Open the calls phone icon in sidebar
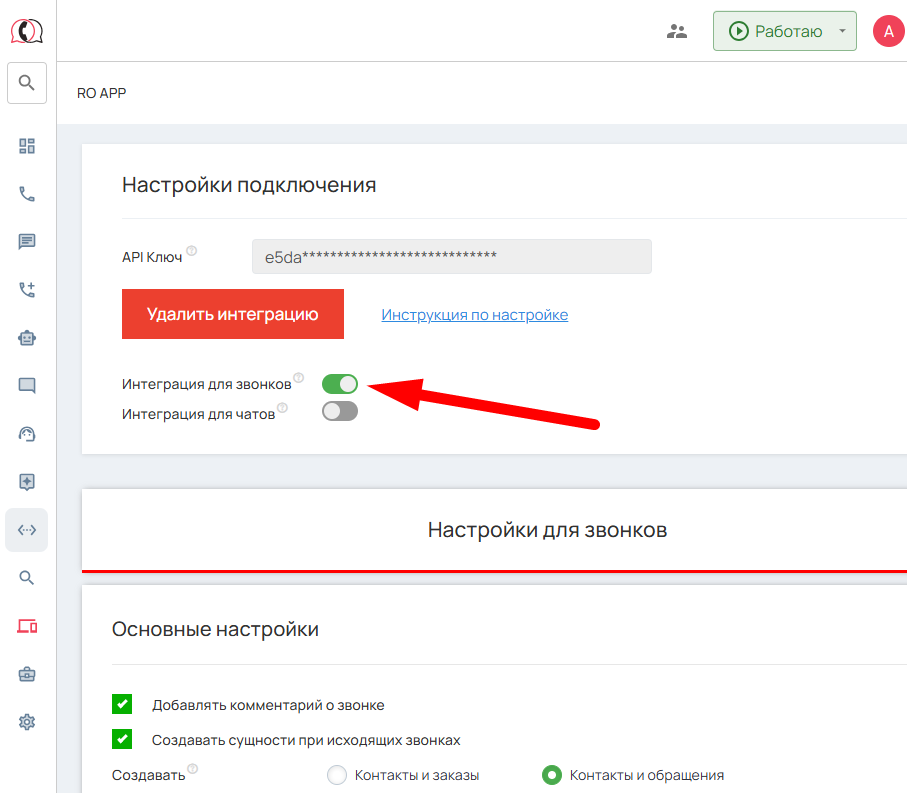The width and height of the screenshot is (907, 793). pyautogui.click(x=27, y=194)
